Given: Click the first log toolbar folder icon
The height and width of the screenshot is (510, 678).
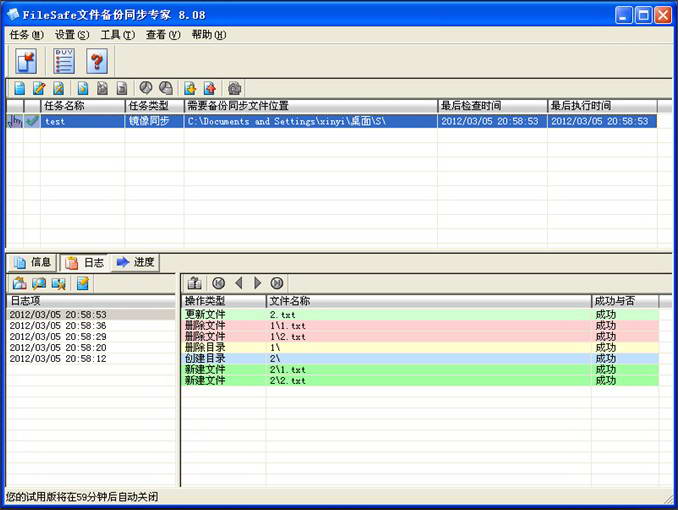Looking at the screenshot, I should [x=19, y=283].
